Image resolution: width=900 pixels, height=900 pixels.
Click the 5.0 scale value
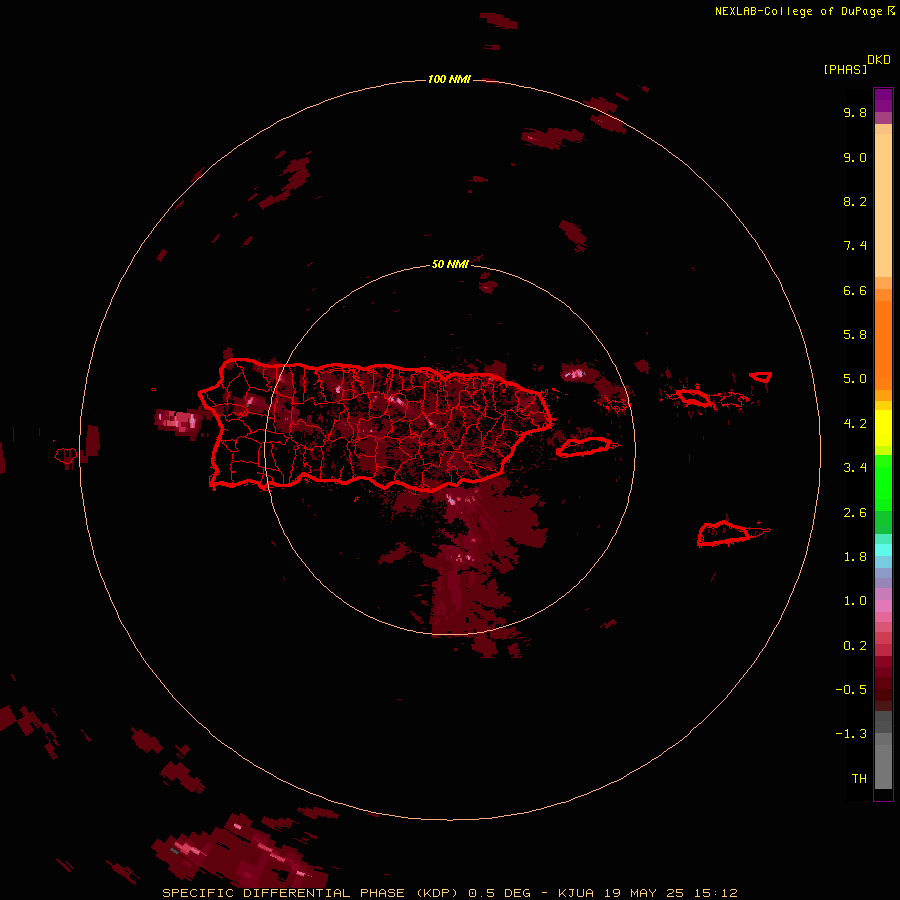(x=855, y=379)
